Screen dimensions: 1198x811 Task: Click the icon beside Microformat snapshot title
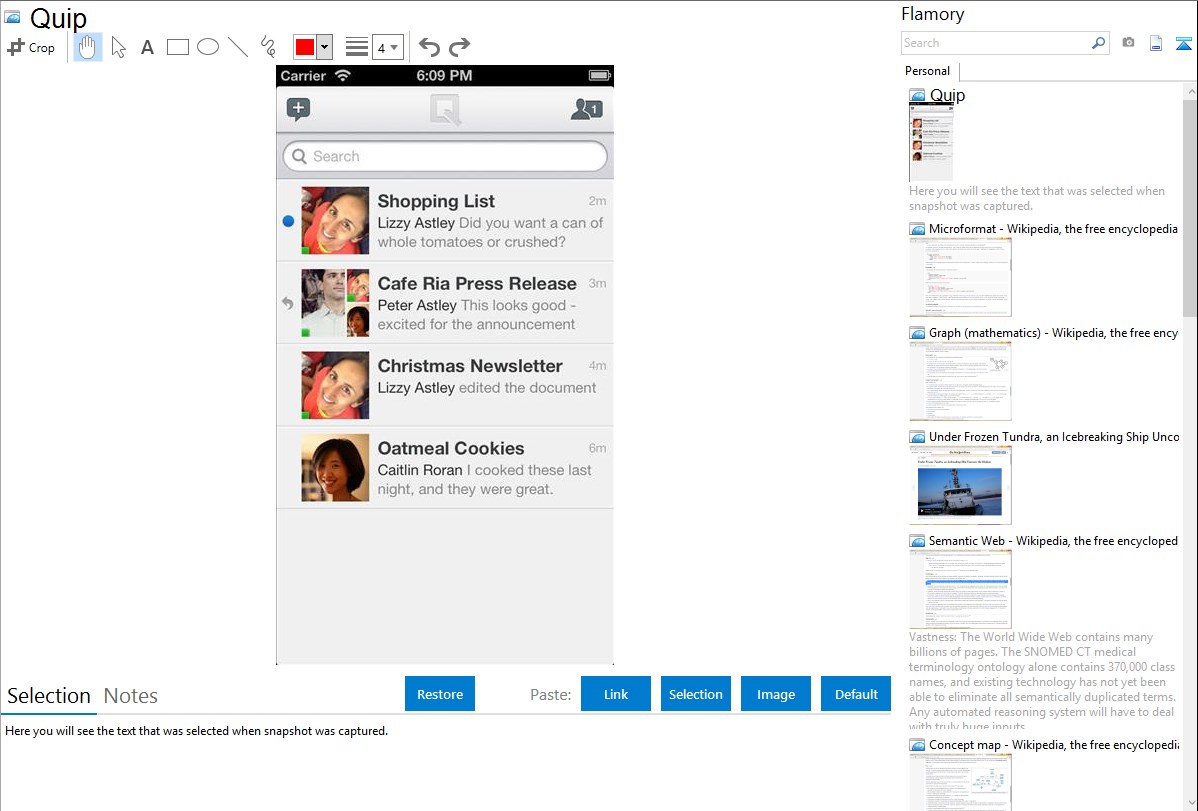(918, 229)
